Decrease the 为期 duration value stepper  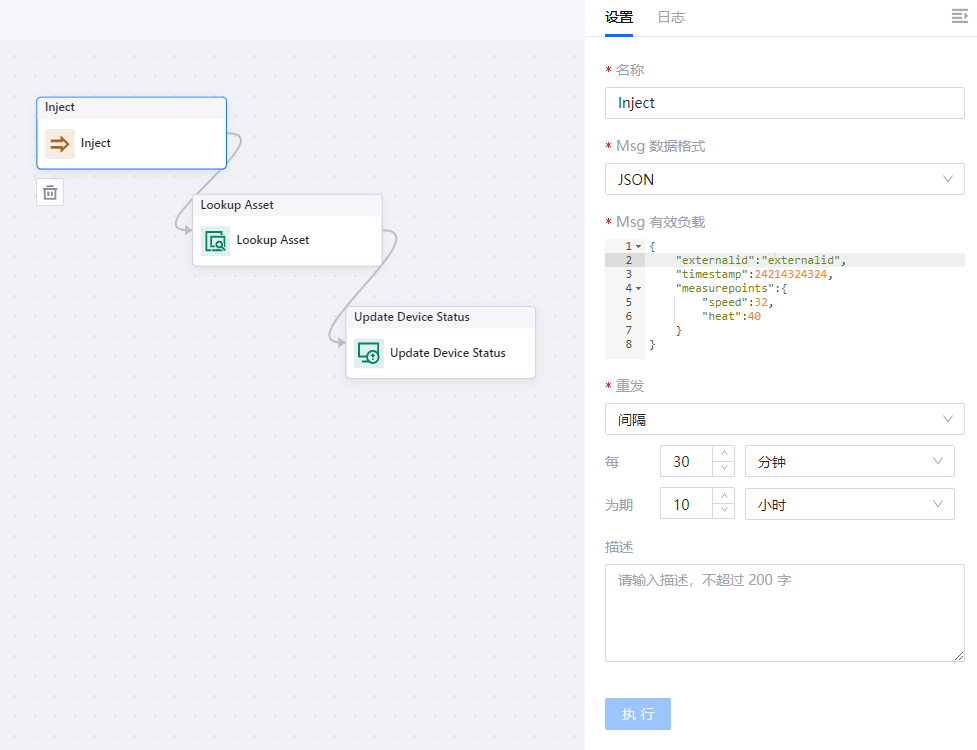pos(723,511)
